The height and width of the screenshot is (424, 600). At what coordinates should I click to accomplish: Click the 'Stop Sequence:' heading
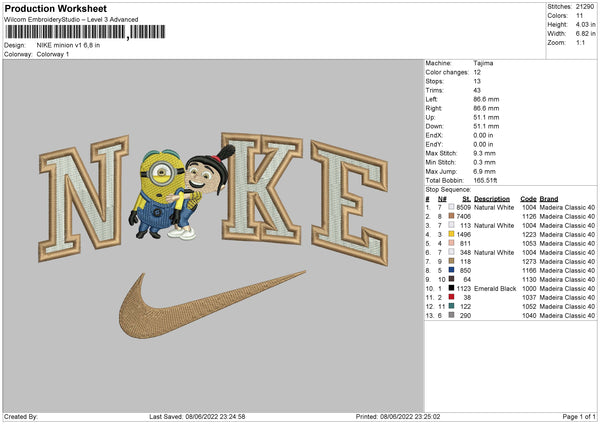[x=448, y=189]
